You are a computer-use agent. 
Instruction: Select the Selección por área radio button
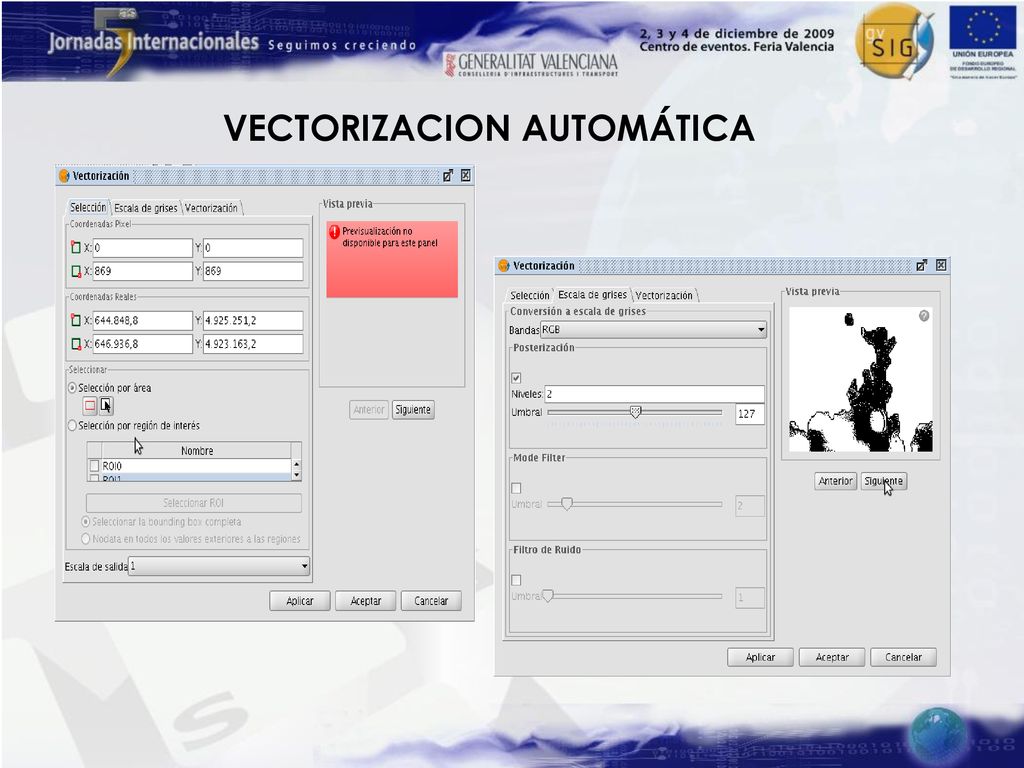(x=72, y=388)
